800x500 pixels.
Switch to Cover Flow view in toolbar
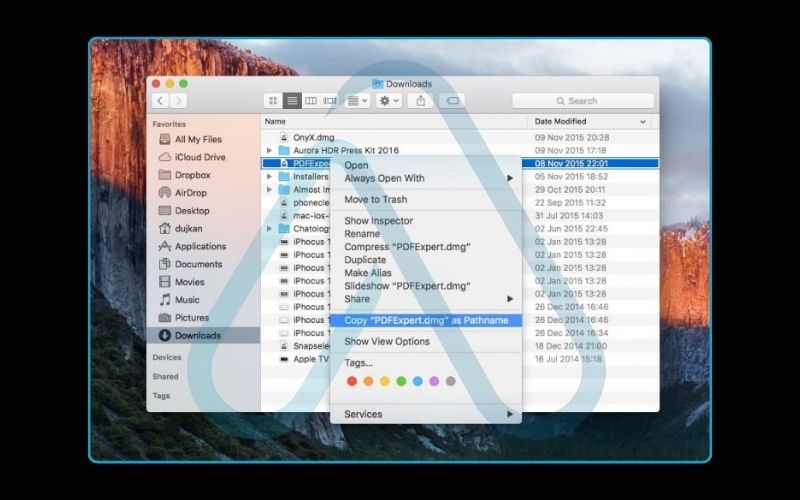pos(330,101)
